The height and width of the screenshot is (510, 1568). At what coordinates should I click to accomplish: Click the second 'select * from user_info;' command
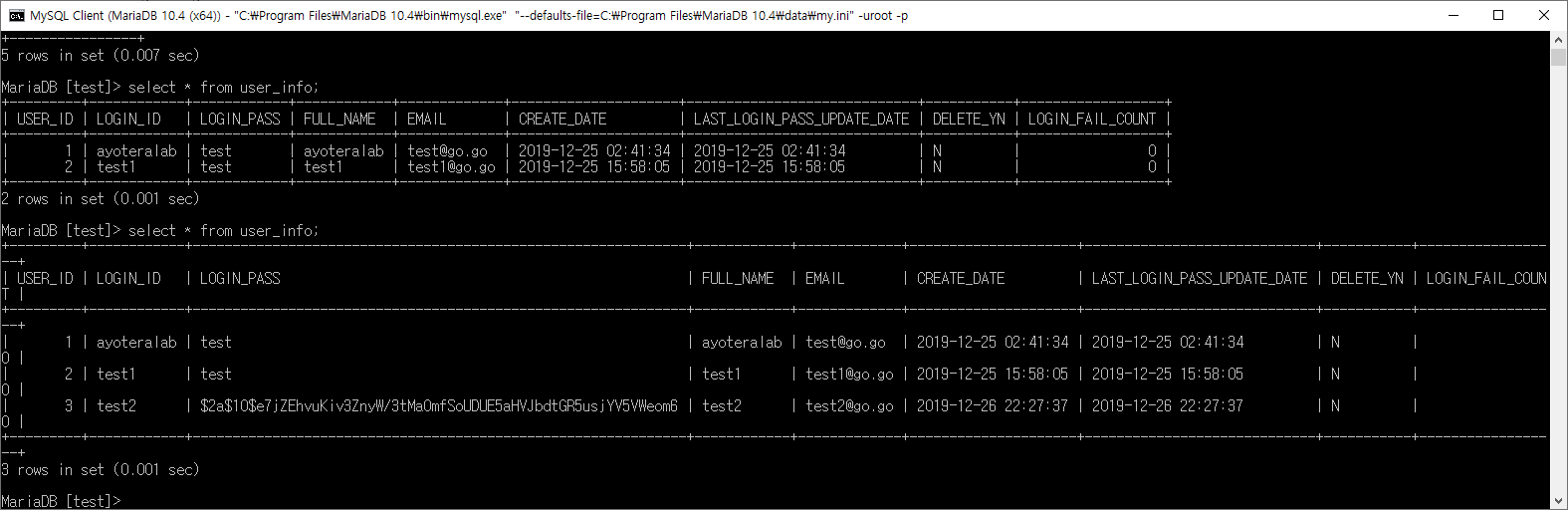(x=224, y=231)
